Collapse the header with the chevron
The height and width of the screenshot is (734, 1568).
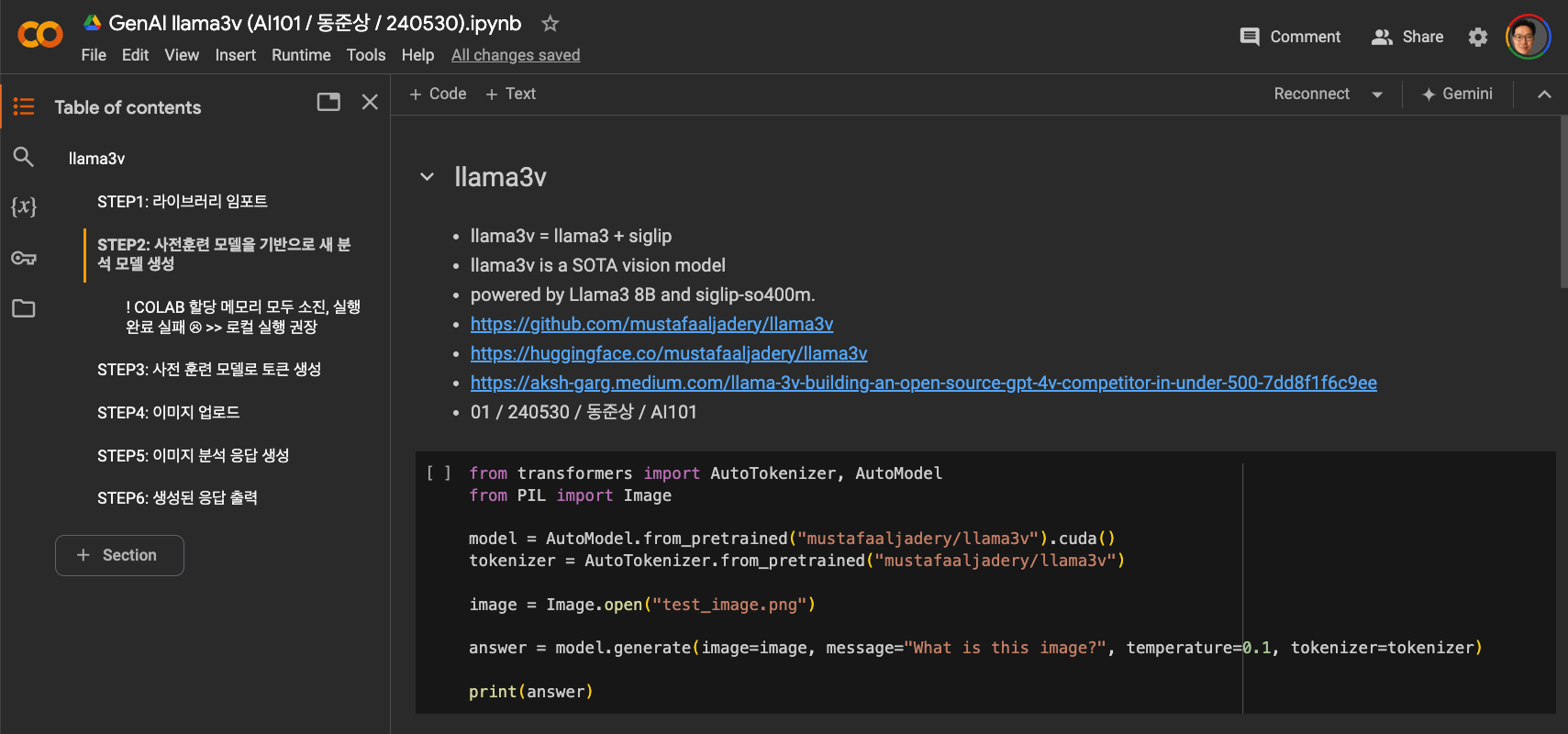(x=1544, y=95)
